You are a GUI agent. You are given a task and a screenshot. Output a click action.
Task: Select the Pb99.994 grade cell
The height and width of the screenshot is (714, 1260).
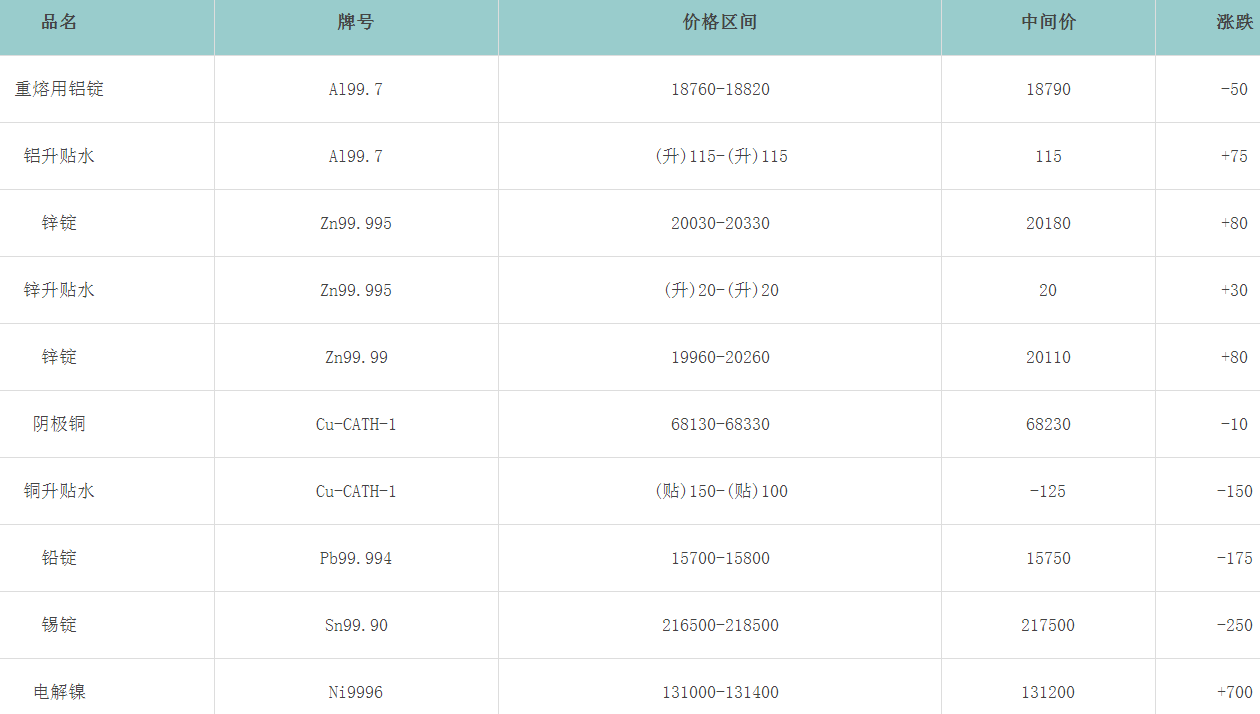pyautogui.click(x=356, y=558)
